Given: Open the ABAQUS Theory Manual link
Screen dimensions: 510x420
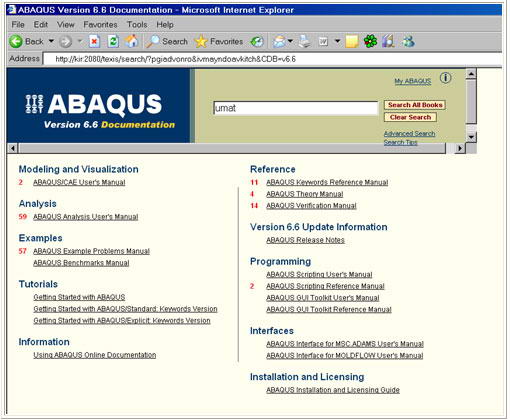Looking at the screenshot, I should (x=304, y=194).
